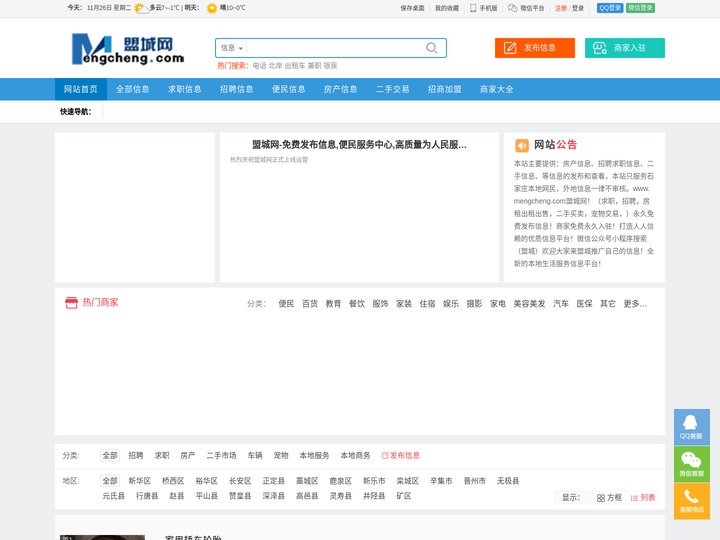This screenshot has height=540, width=720.
Task: Click the red 热门商家 shop icon
Action: point(71,303)
